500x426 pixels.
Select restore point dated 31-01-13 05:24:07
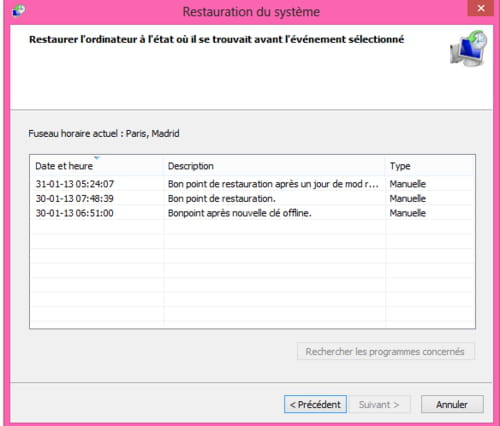[x=75, y=184]
